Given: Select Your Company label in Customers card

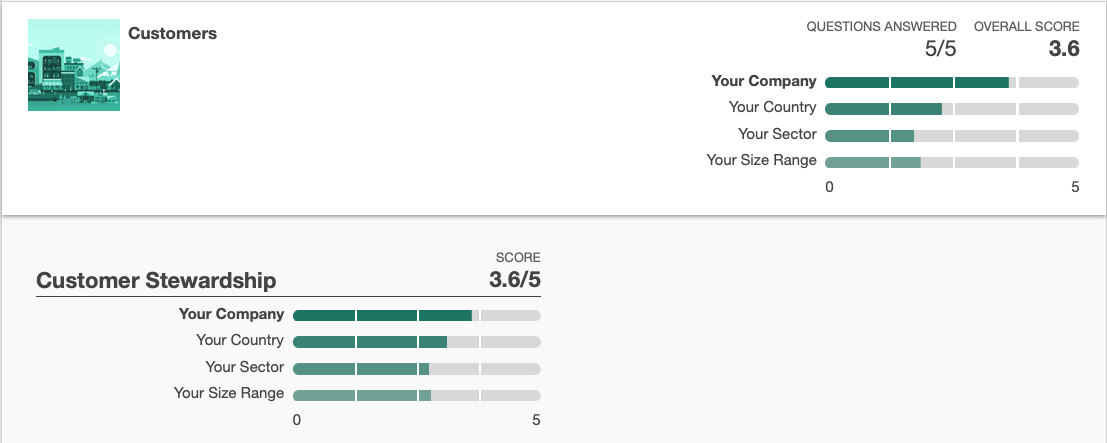Looking at the screenshot, I should (x=764, y=81).
